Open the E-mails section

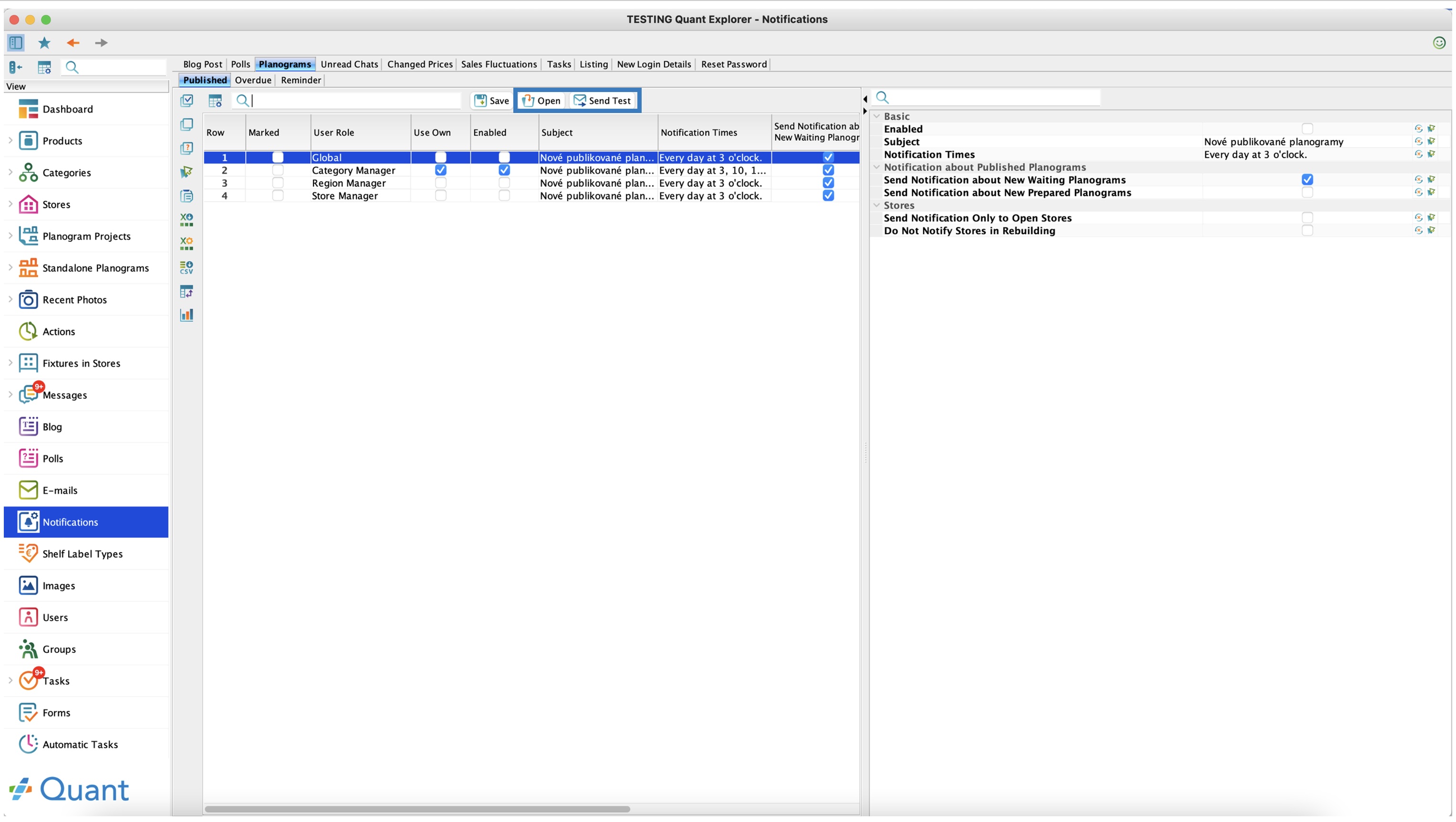(86, 490)
